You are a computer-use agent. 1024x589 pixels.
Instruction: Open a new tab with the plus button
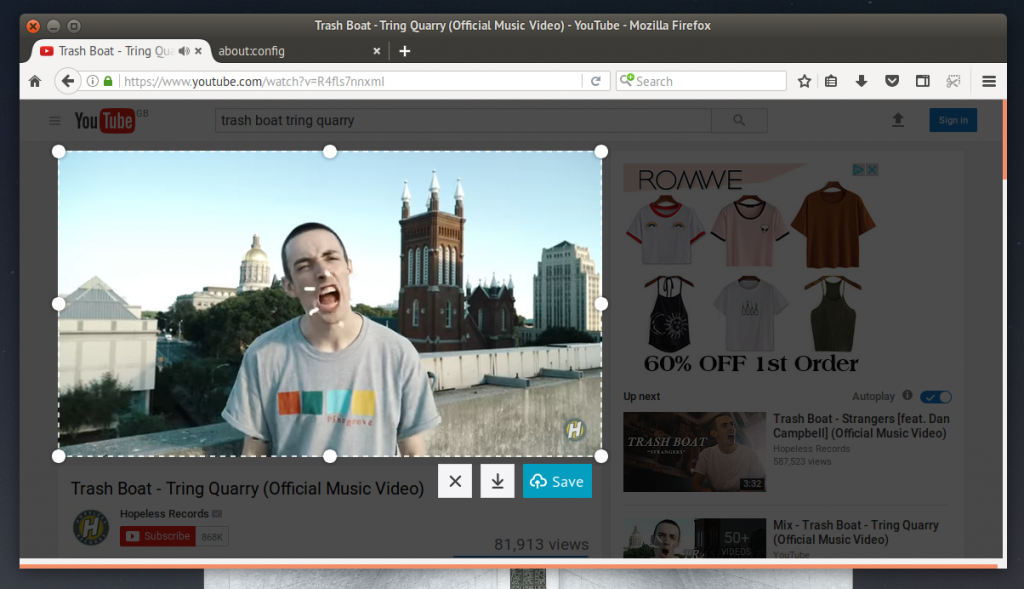pyautogui.click(x=404, y=51)
